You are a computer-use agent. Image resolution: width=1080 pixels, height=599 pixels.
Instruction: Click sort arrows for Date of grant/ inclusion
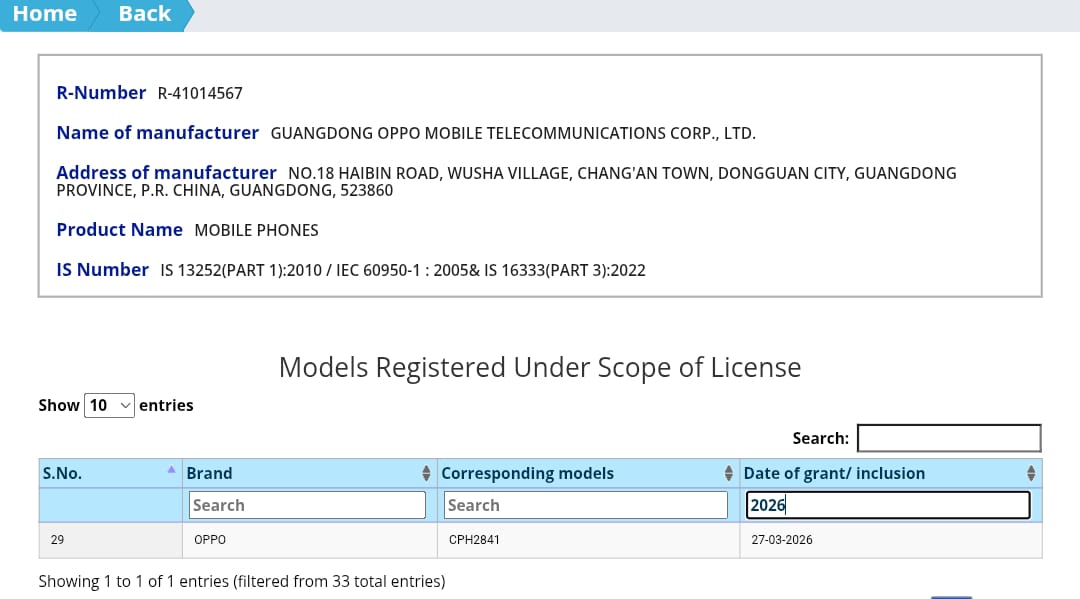pos(1031,473)
